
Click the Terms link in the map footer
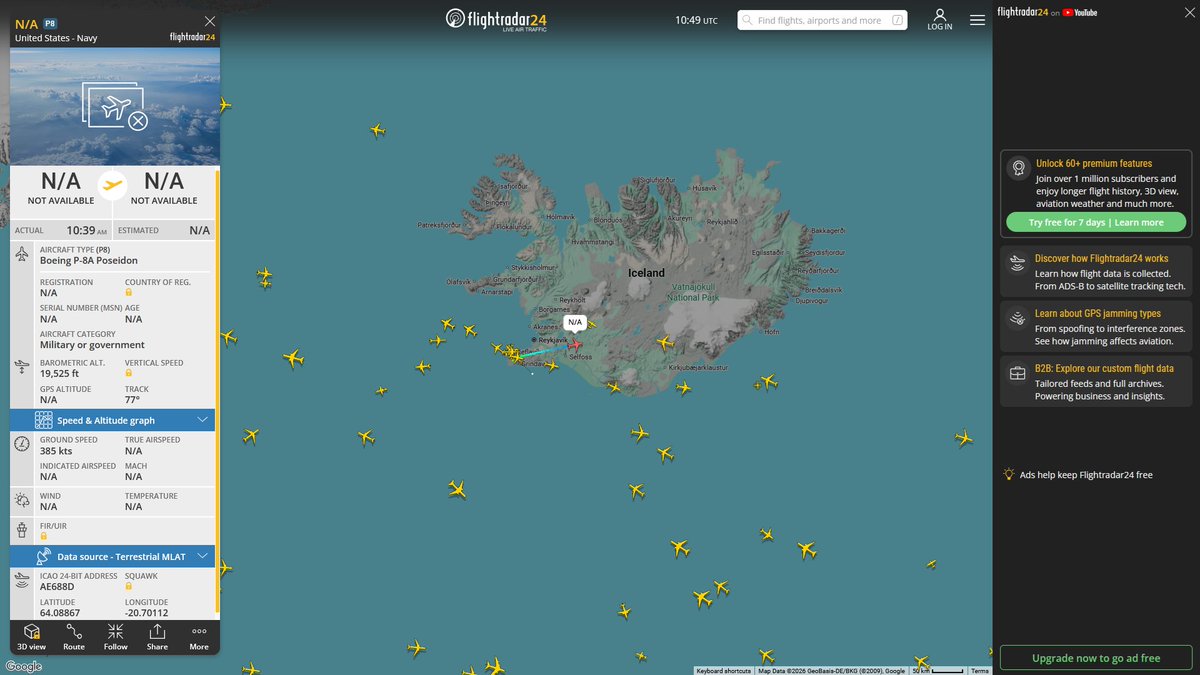[979, 671]
